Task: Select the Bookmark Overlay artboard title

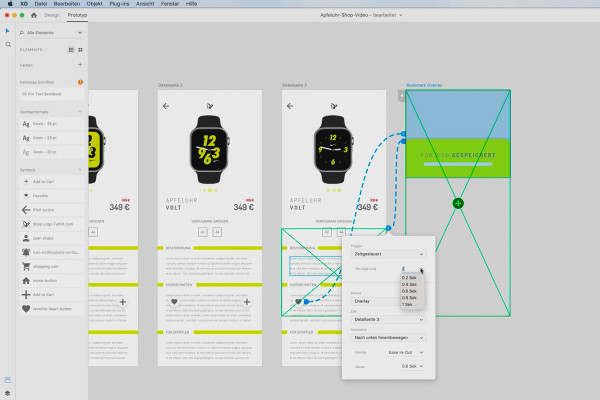Action: click(424, 85)
